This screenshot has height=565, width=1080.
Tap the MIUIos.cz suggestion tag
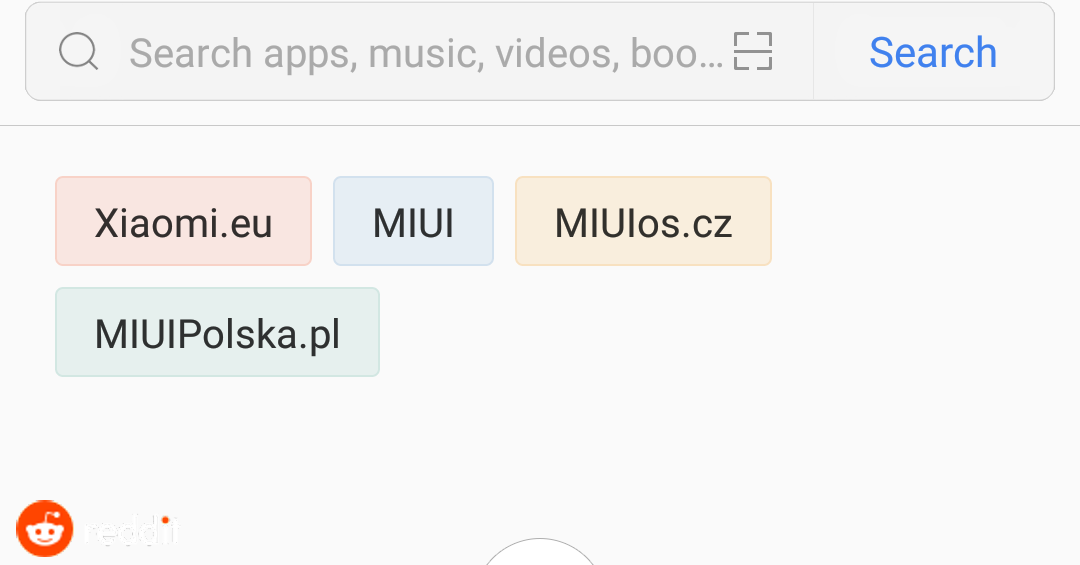coord(643,222)
